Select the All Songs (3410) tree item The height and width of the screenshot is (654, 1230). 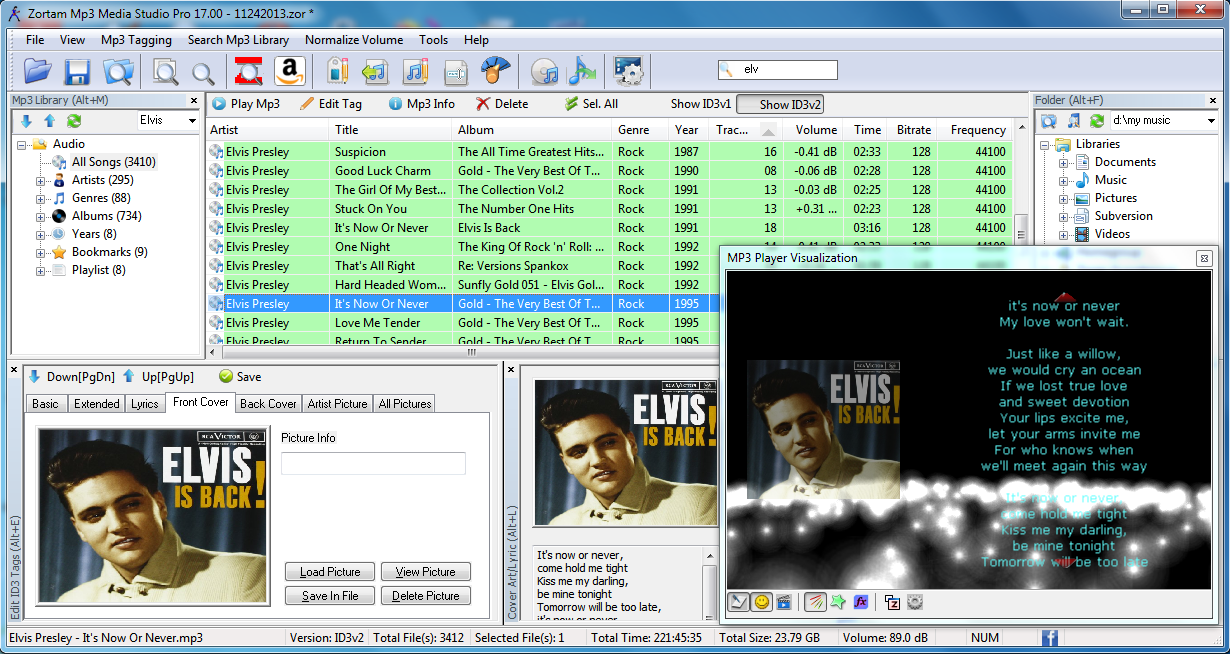(x=113, y=162)
